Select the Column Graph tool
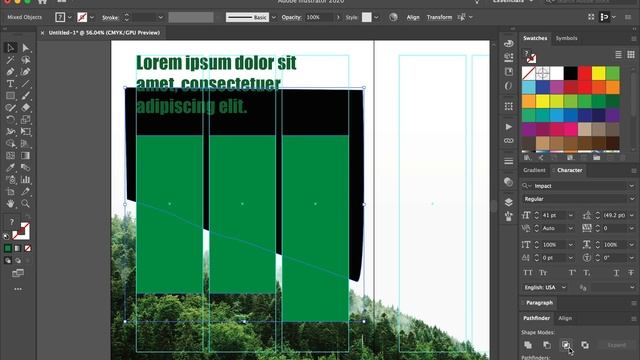The width and height of the screenshot is (640, 360). click(25, 180)
